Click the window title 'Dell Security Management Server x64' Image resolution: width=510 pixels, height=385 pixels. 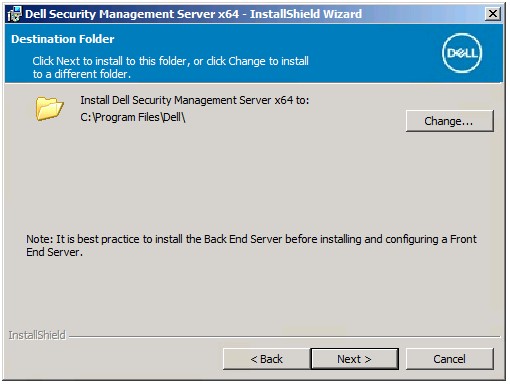coord(132,14)
